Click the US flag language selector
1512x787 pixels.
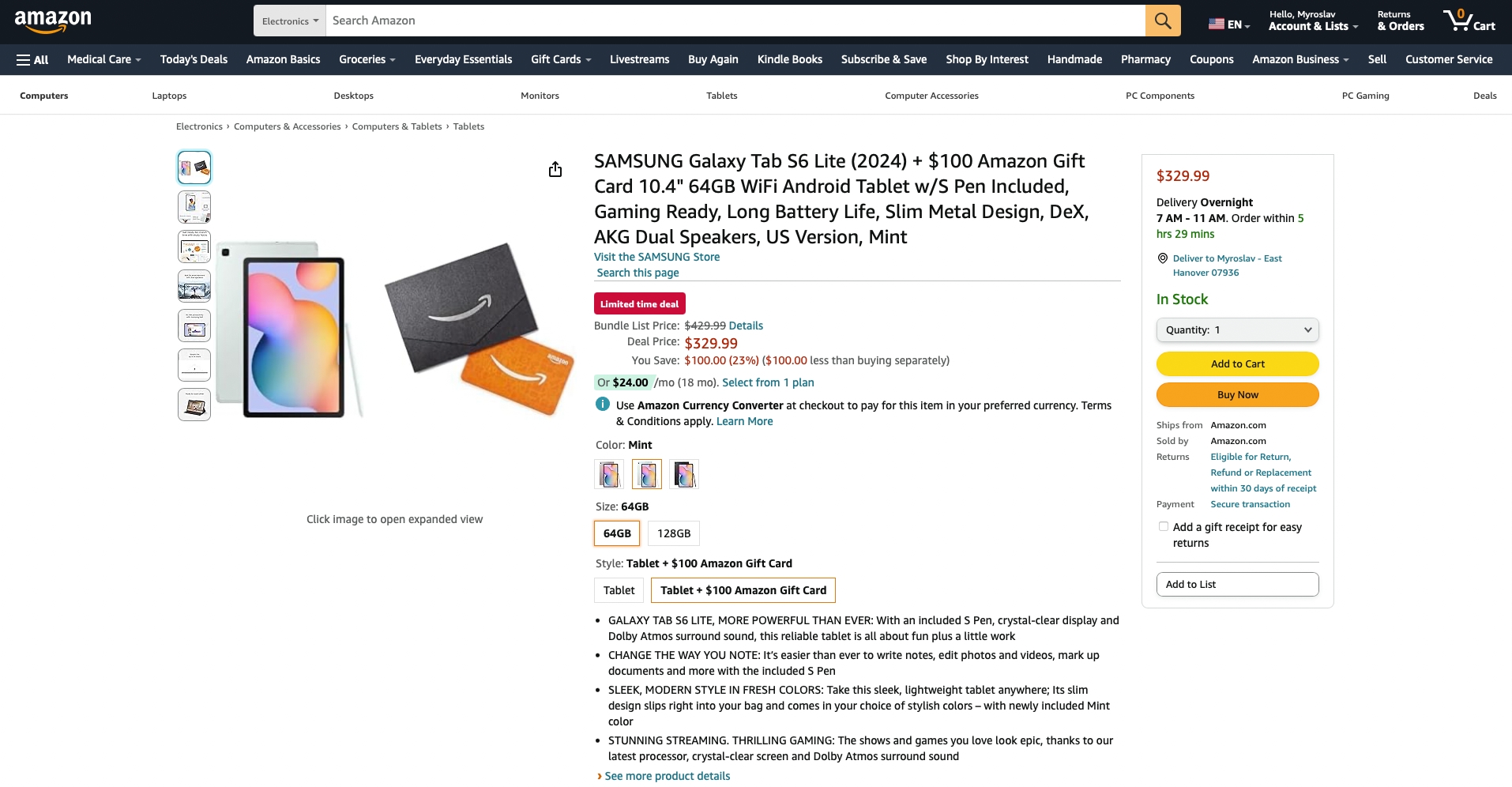click(1228, 24)
